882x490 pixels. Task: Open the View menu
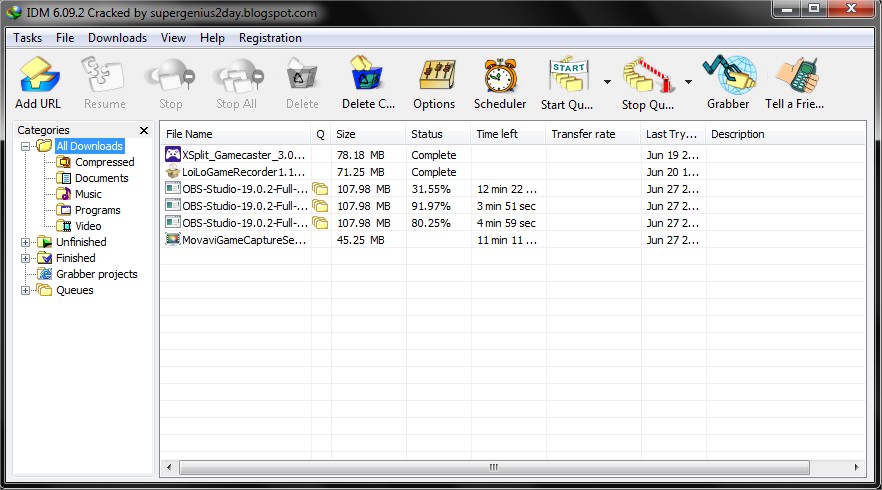[173, 38]
